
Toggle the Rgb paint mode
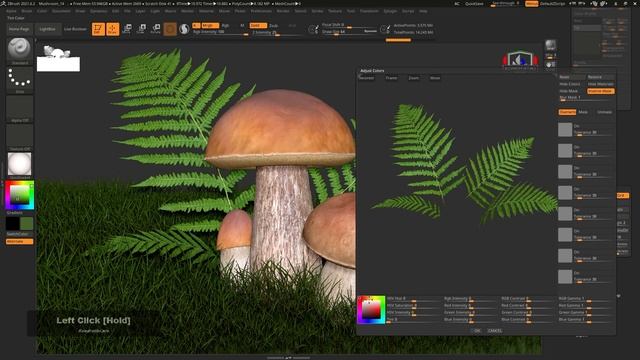point(225,25)
